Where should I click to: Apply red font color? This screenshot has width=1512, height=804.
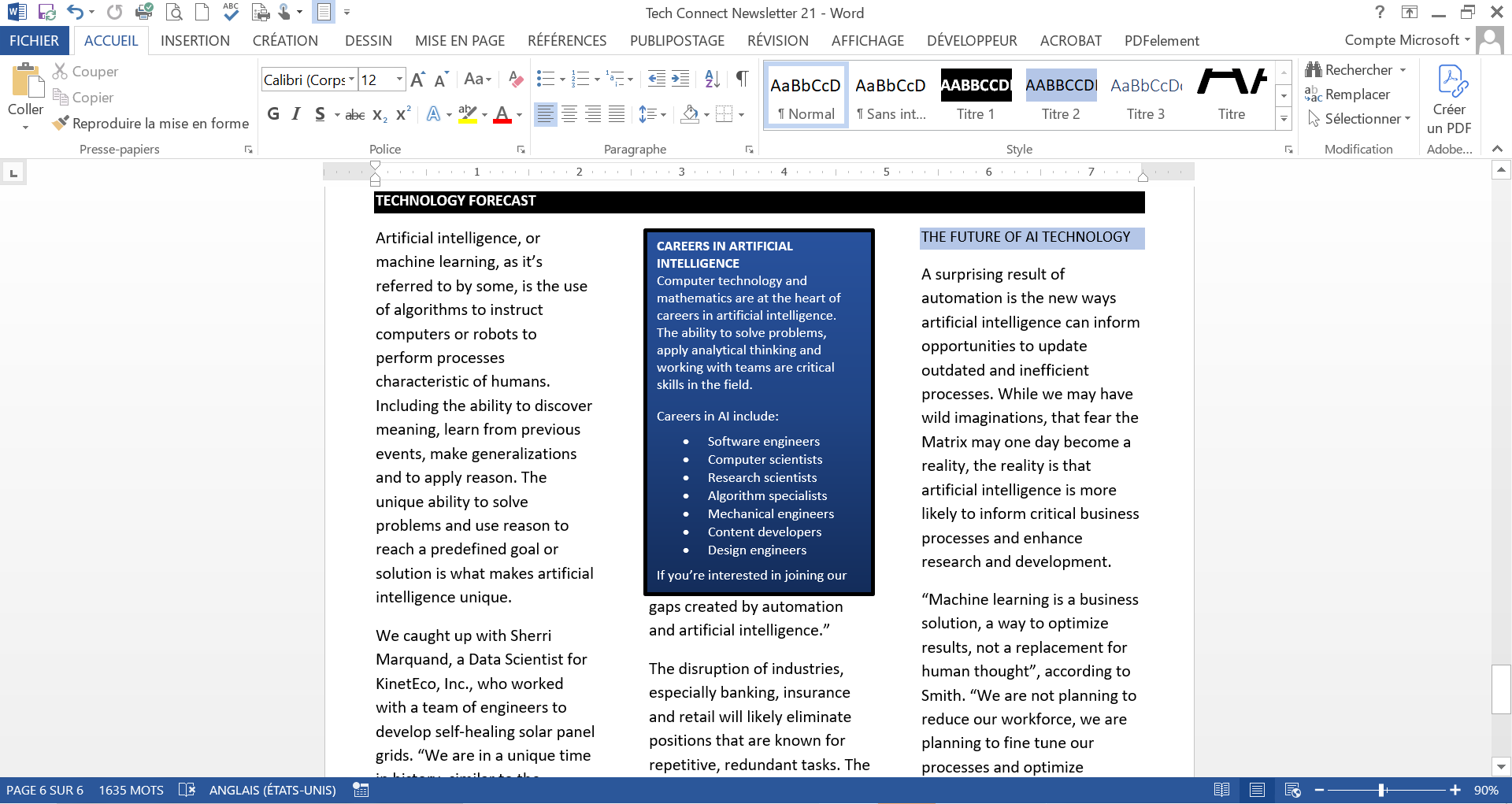coord(502,114)
